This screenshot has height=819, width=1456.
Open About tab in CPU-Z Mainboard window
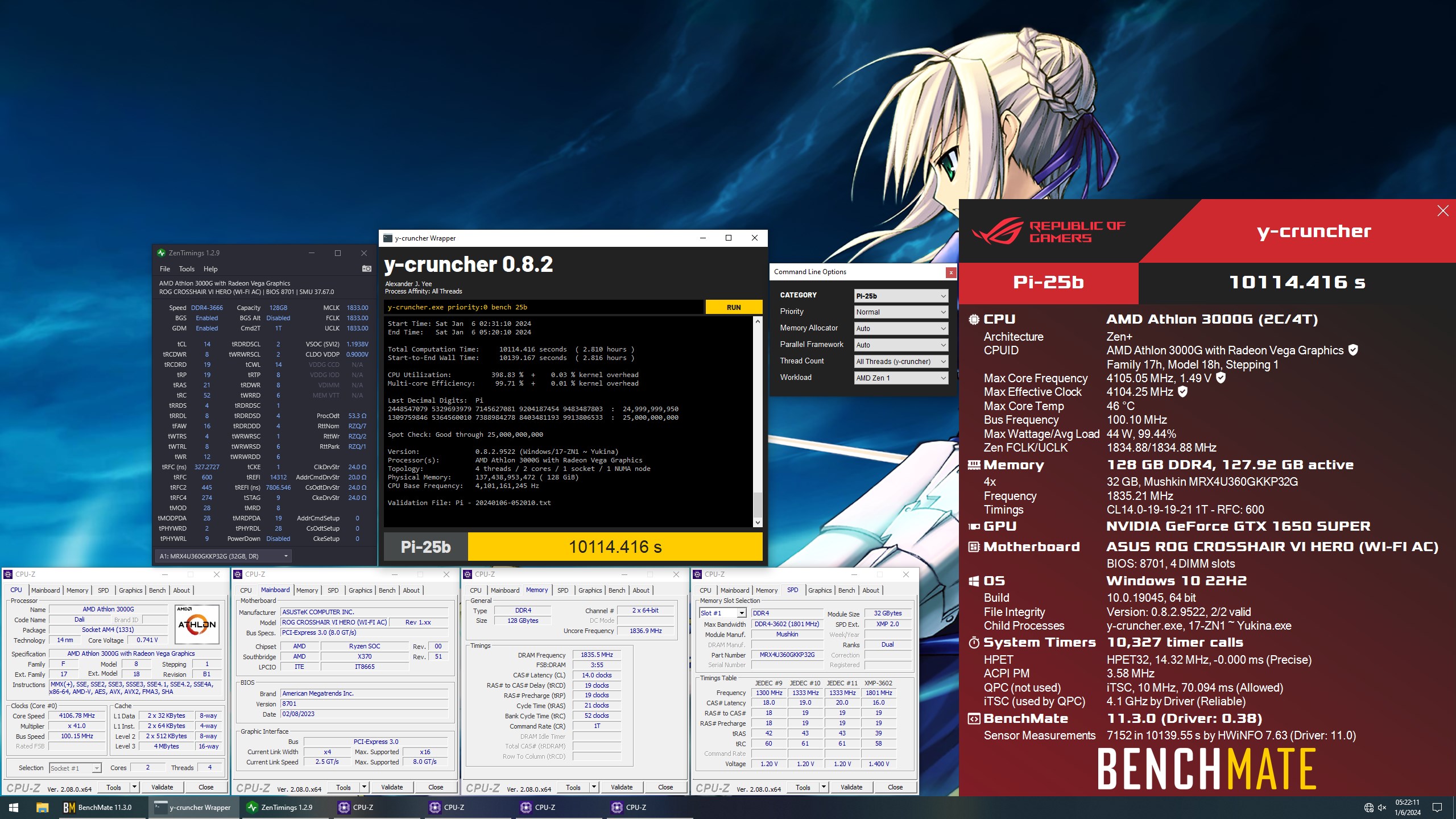[x=411, y=590]
